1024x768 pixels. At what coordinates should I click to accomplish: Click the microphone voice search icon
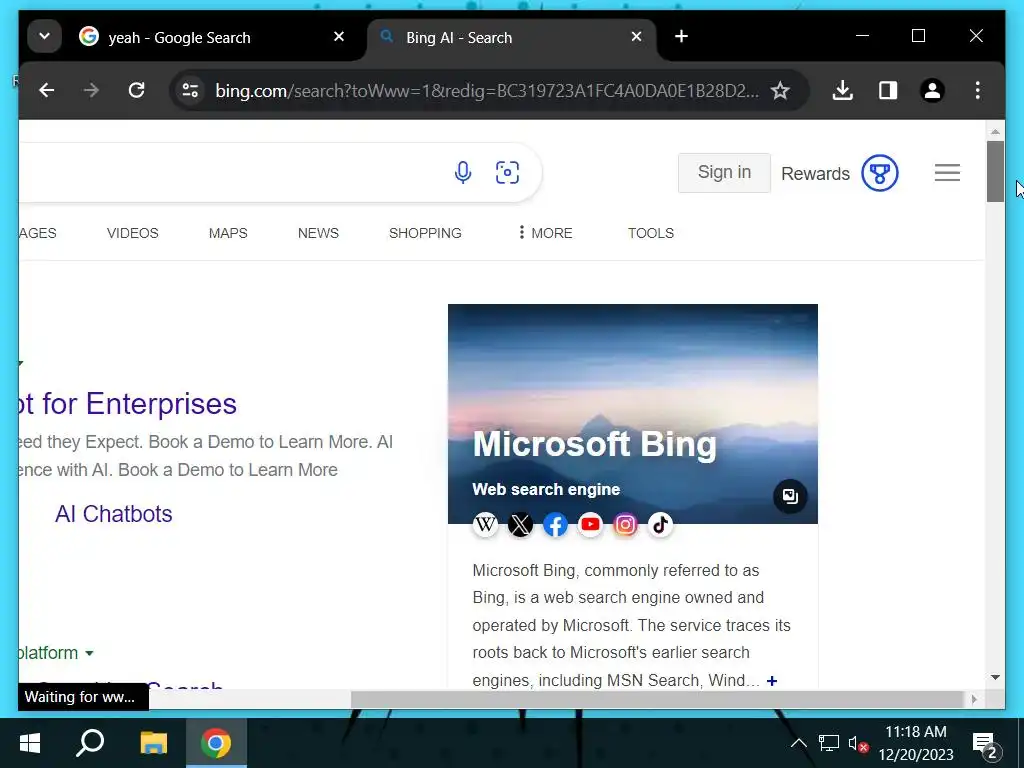(x=462, y=172)
